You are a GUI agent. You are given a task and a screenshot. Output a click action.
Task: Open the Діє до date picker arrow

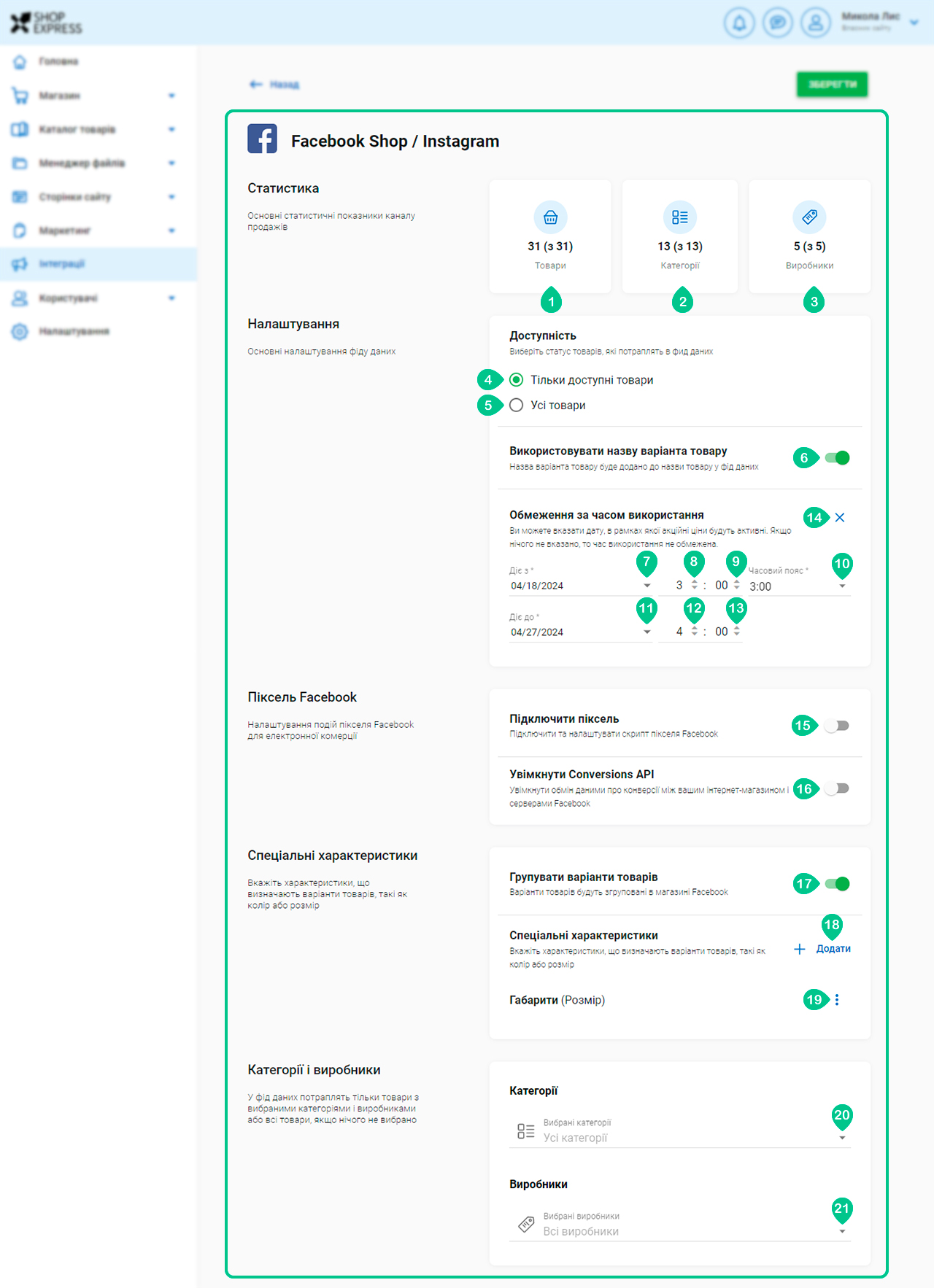(647, 632)
